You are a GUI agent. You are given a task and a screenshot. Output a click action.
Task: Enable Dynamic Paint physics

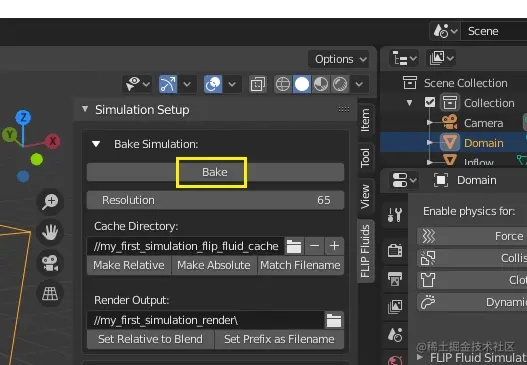point(472,302)
